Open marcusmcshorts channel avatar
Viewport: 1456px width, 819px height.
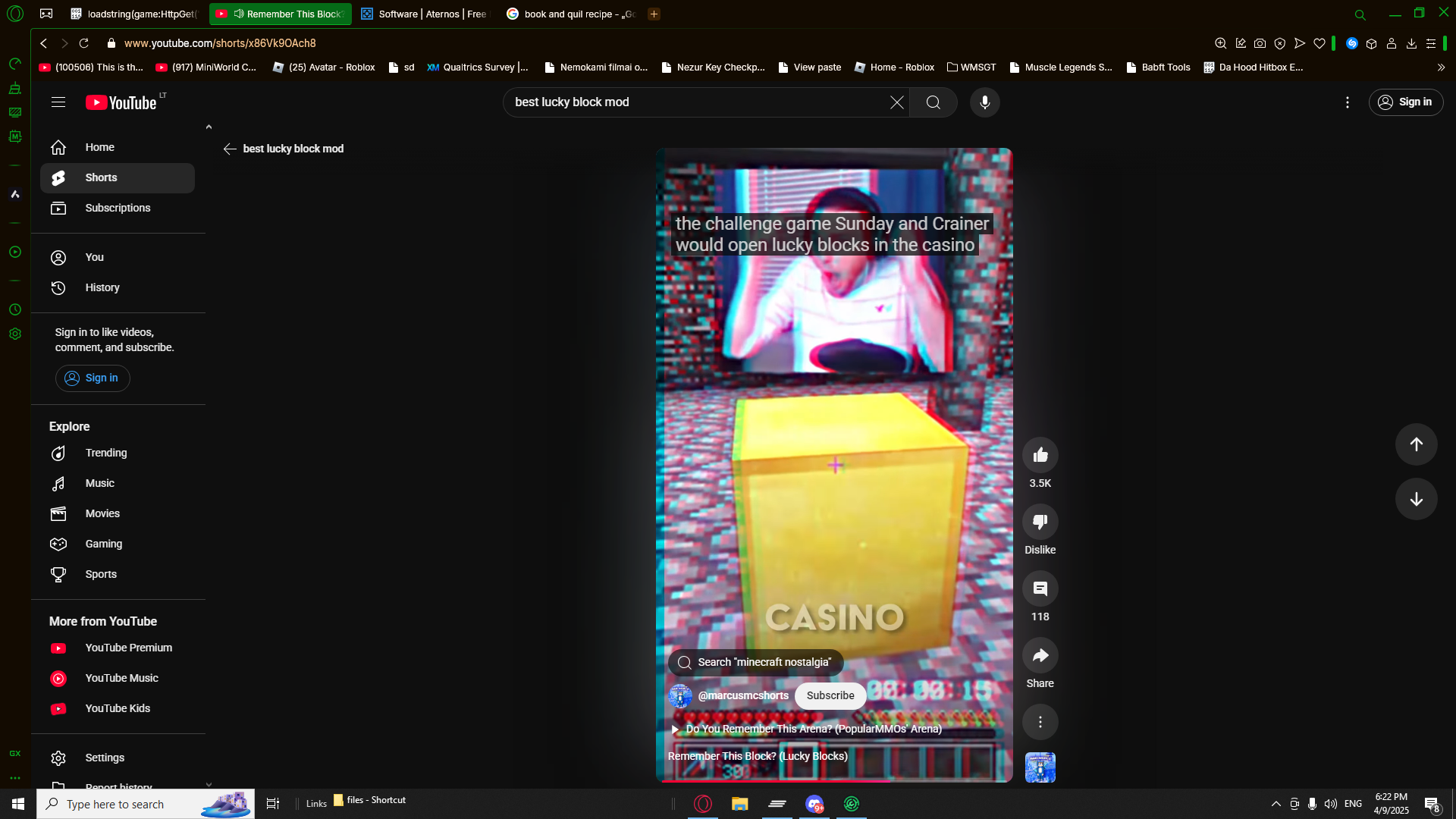tap(680, 695)
